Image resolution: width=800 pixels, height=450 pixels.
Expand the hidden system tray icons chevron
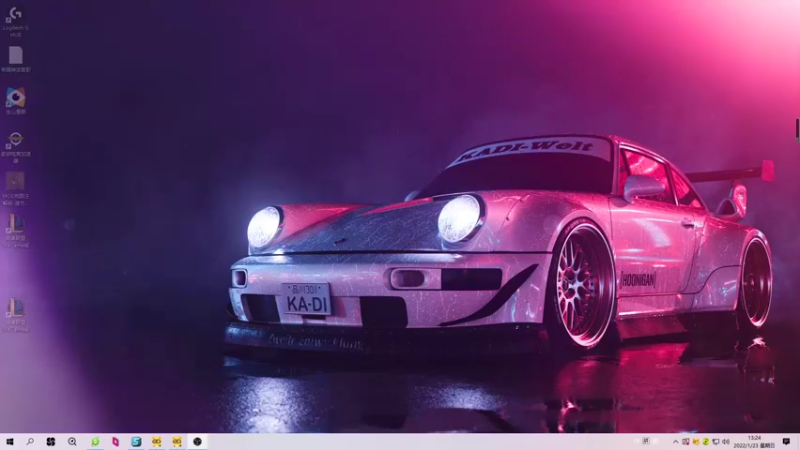(676, 442)
